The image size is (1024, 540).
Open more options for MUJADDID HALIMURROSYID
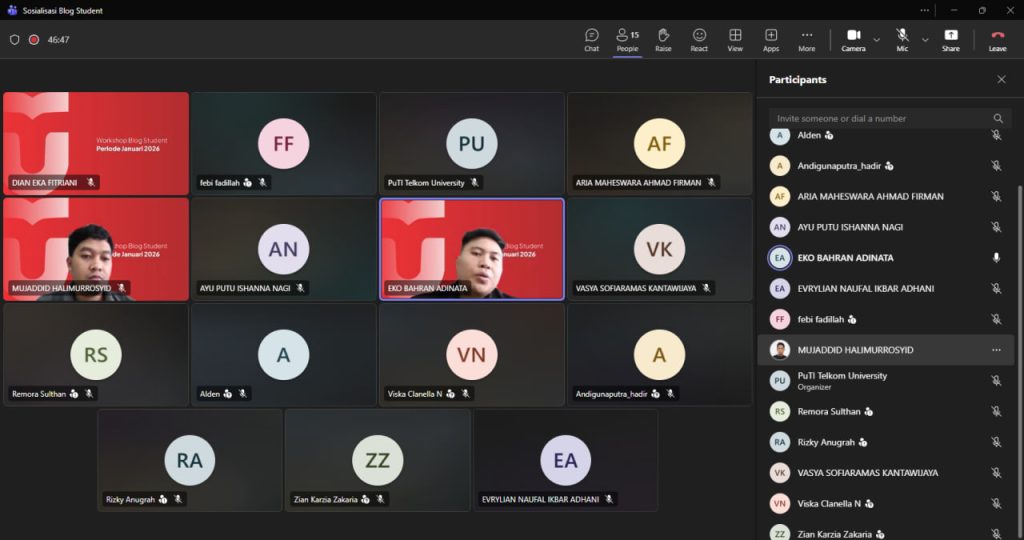[x=996, y=350]
